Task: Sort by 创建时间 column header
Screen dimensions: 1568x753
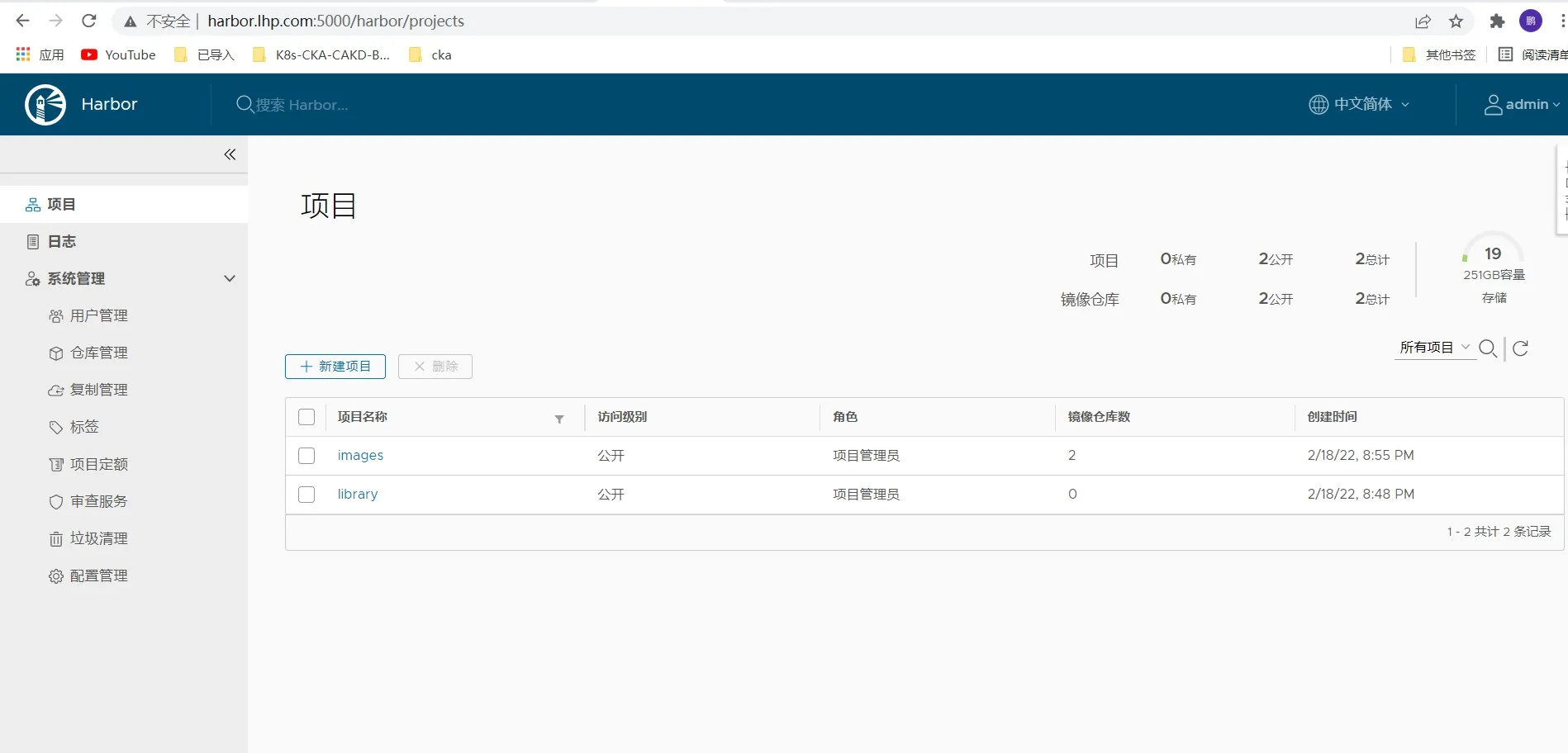Action: [x=1332, y=417]
